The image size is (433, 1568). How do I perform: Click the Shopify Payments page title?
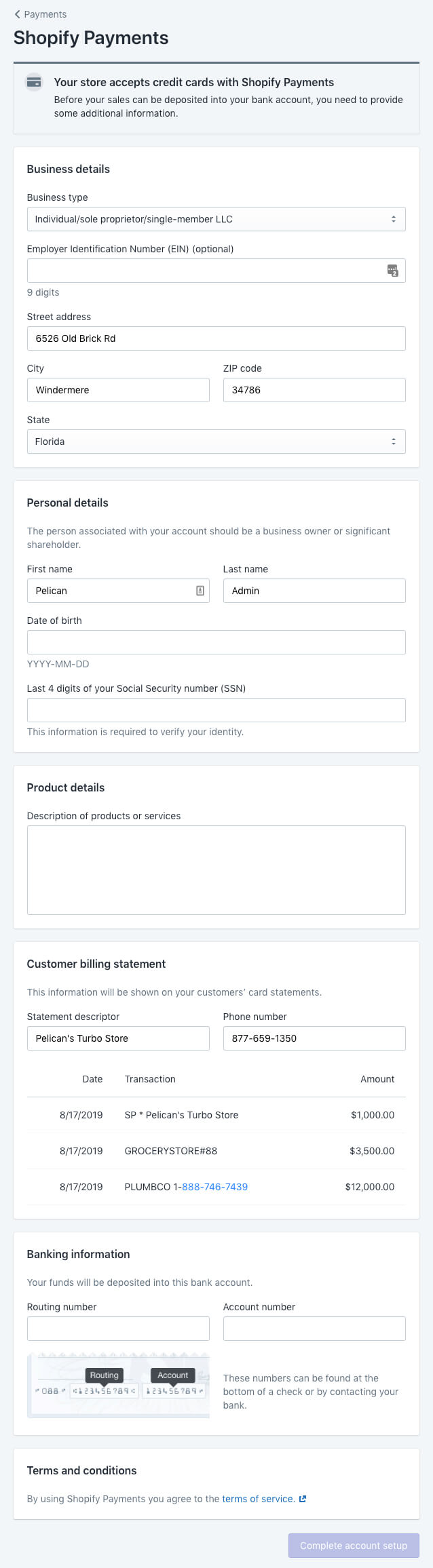click(91, 38)
